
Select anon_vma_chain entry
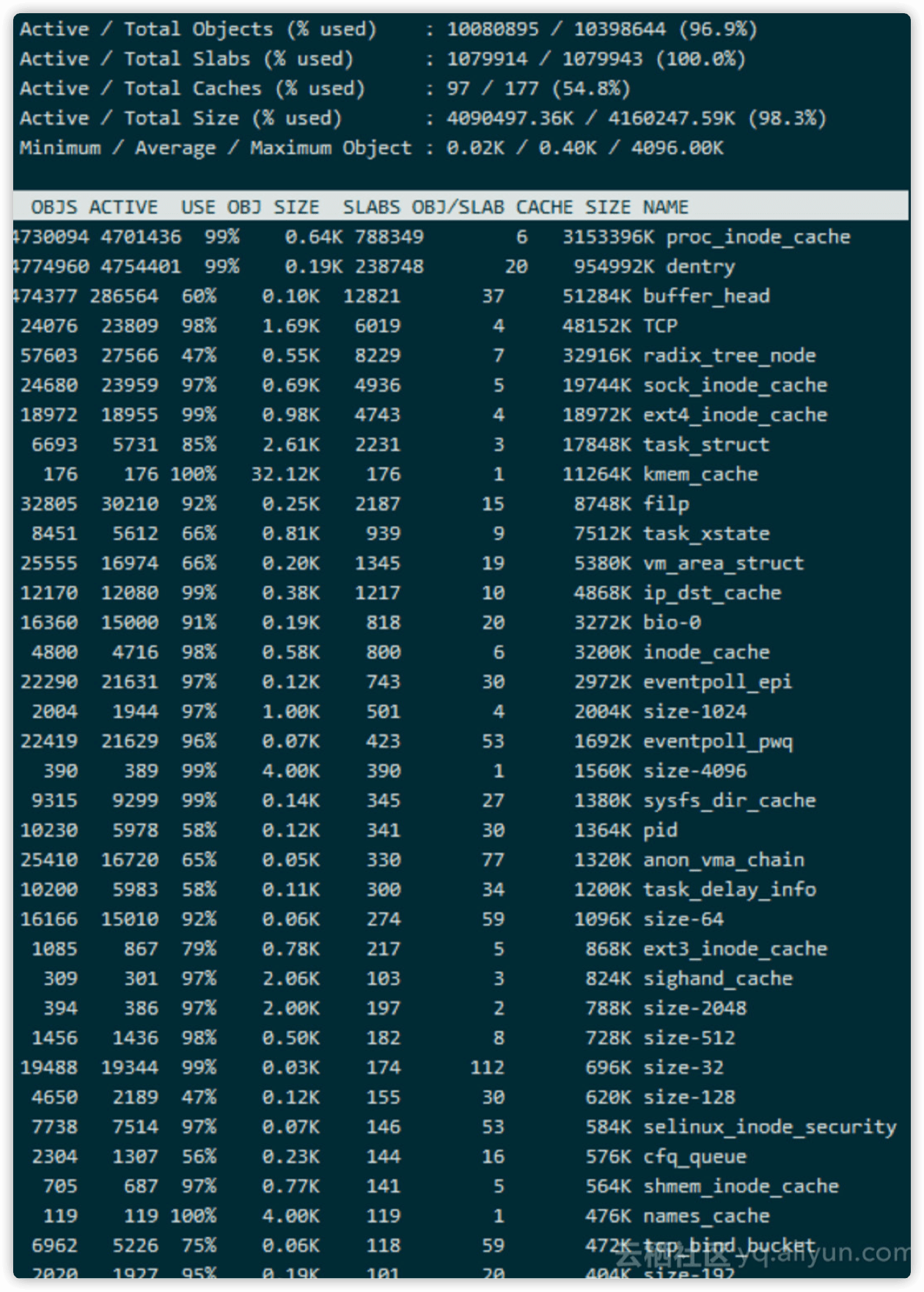coord(723,860)
